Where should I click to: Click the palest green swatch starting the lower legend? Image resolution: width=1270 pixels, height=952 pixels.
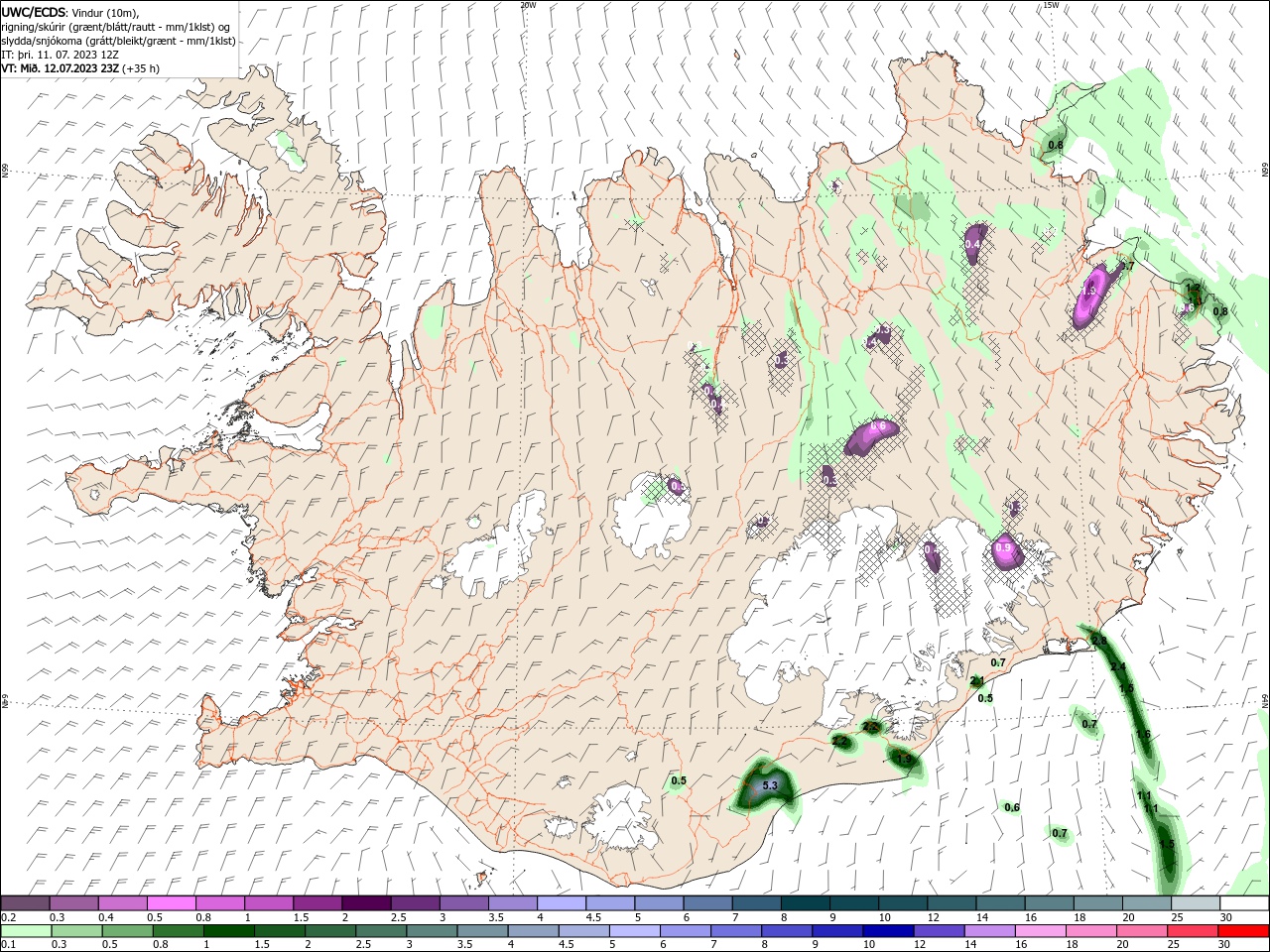tap(25, 931)
